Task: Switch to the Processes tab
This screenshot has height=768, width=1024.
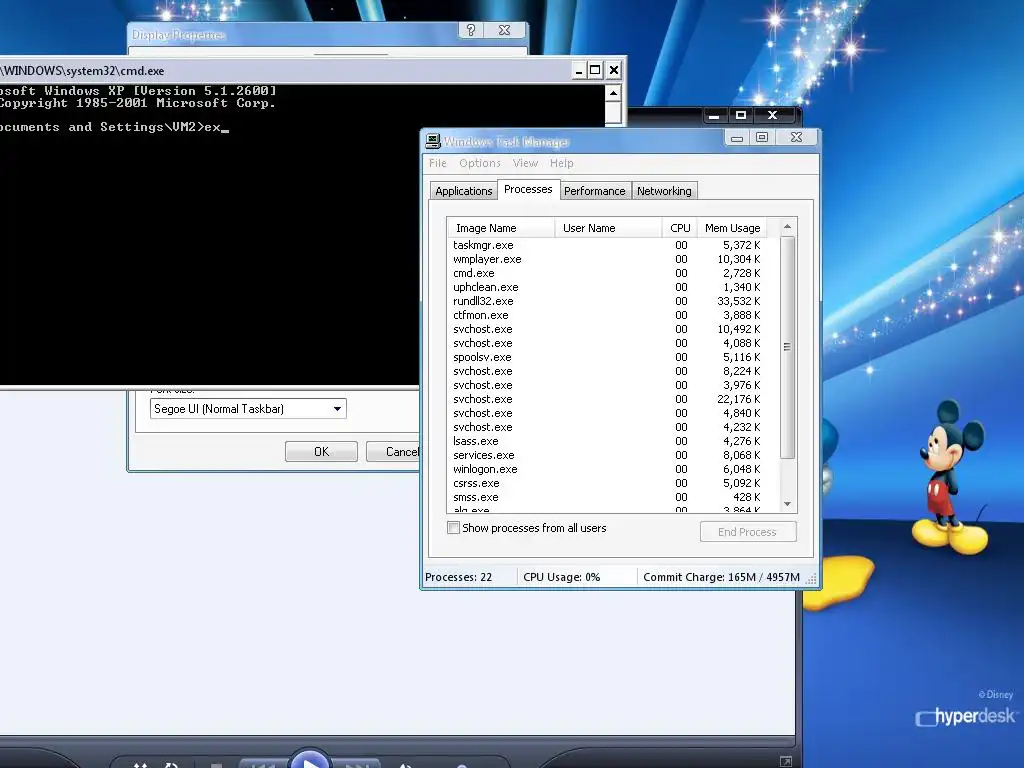Action: coord(528,189)
